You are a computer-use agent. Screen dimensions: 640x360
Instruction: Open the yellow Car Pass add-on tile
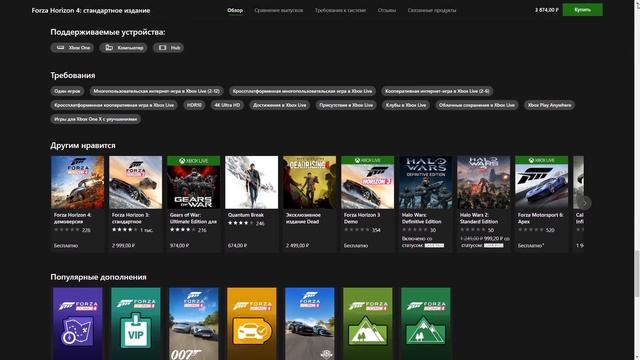pyautogui.click(x=251, y=324)
